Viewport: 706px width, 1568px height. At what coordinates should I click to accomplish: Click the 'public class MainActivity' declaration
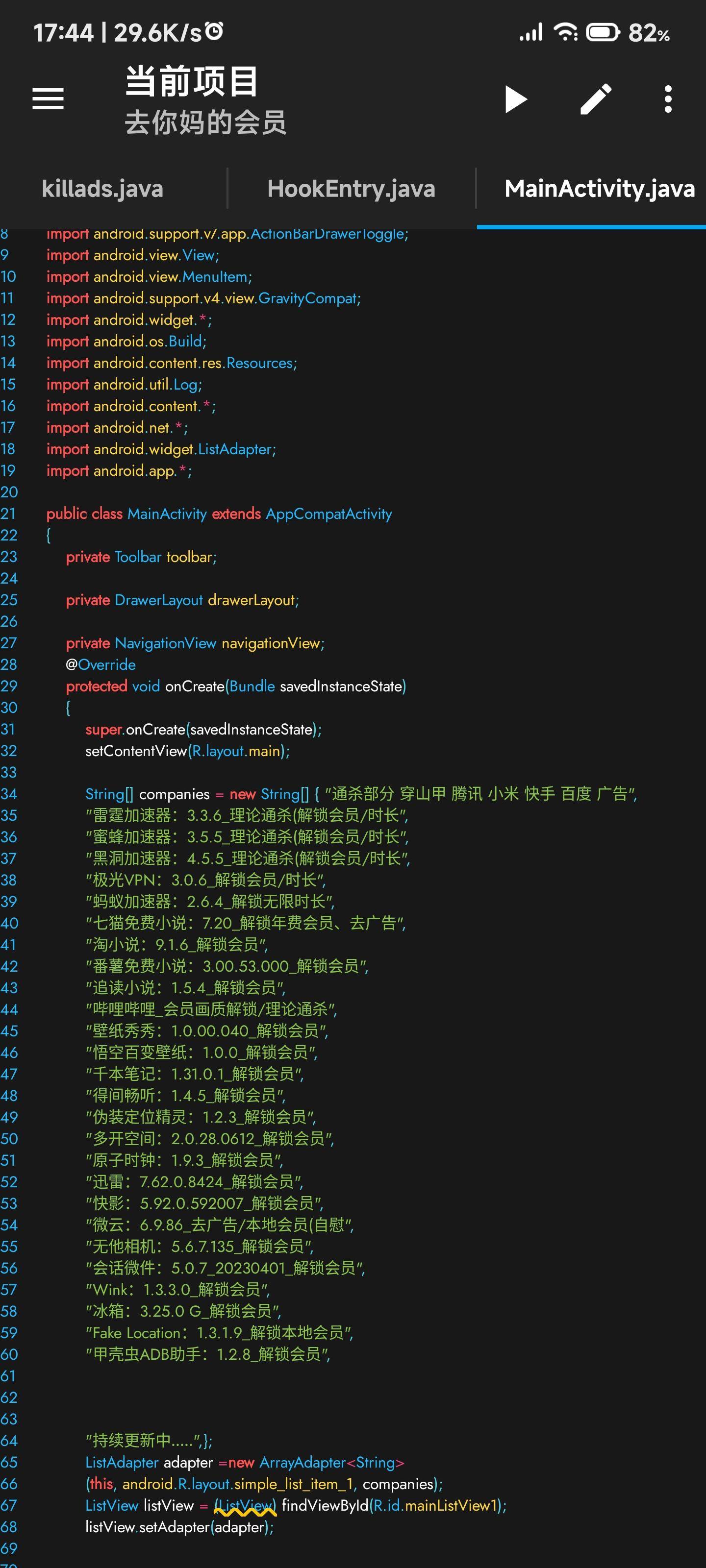[219, 514]
